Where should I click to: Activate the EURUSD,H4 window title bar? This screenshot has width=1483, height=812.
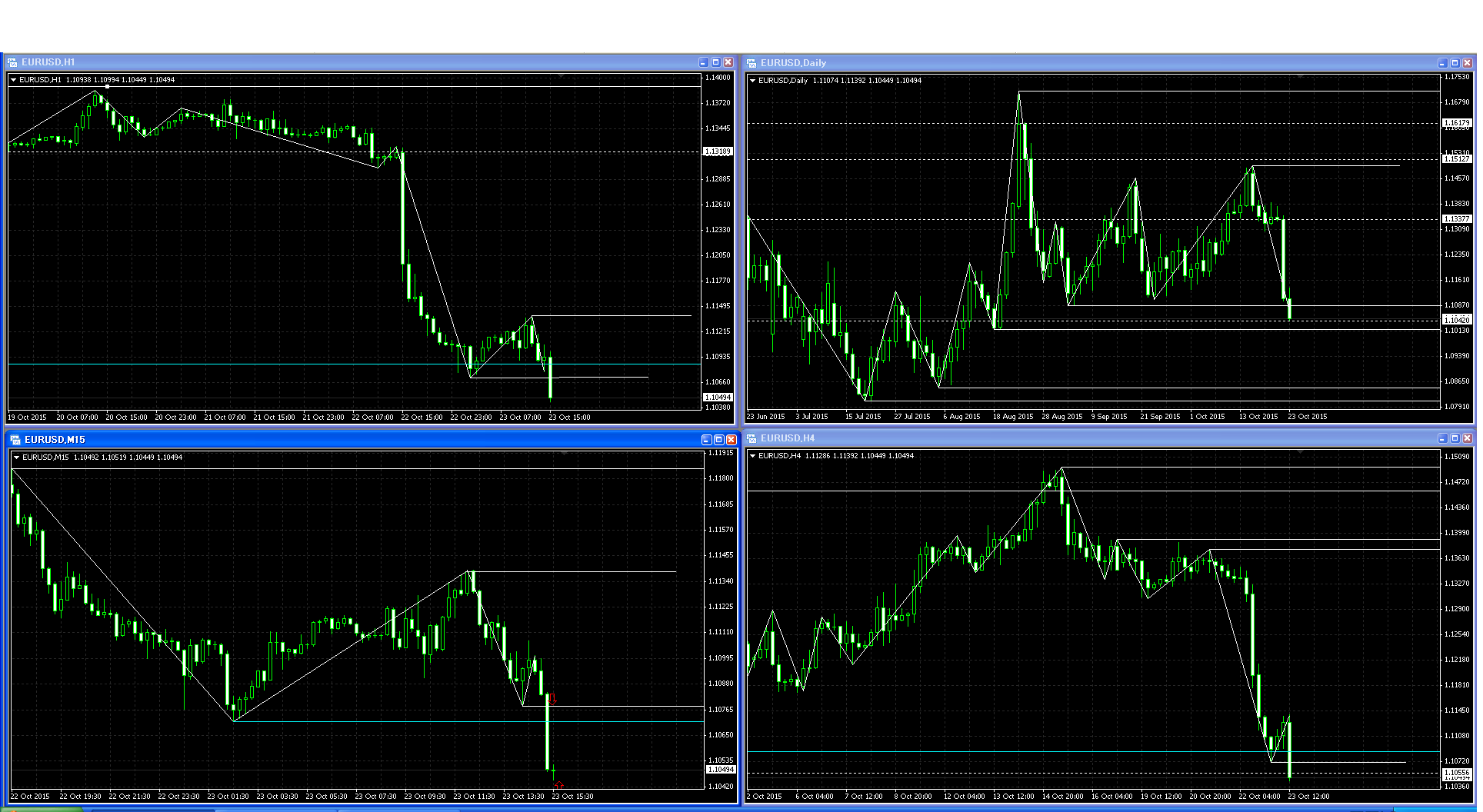tap(1077, 438)
